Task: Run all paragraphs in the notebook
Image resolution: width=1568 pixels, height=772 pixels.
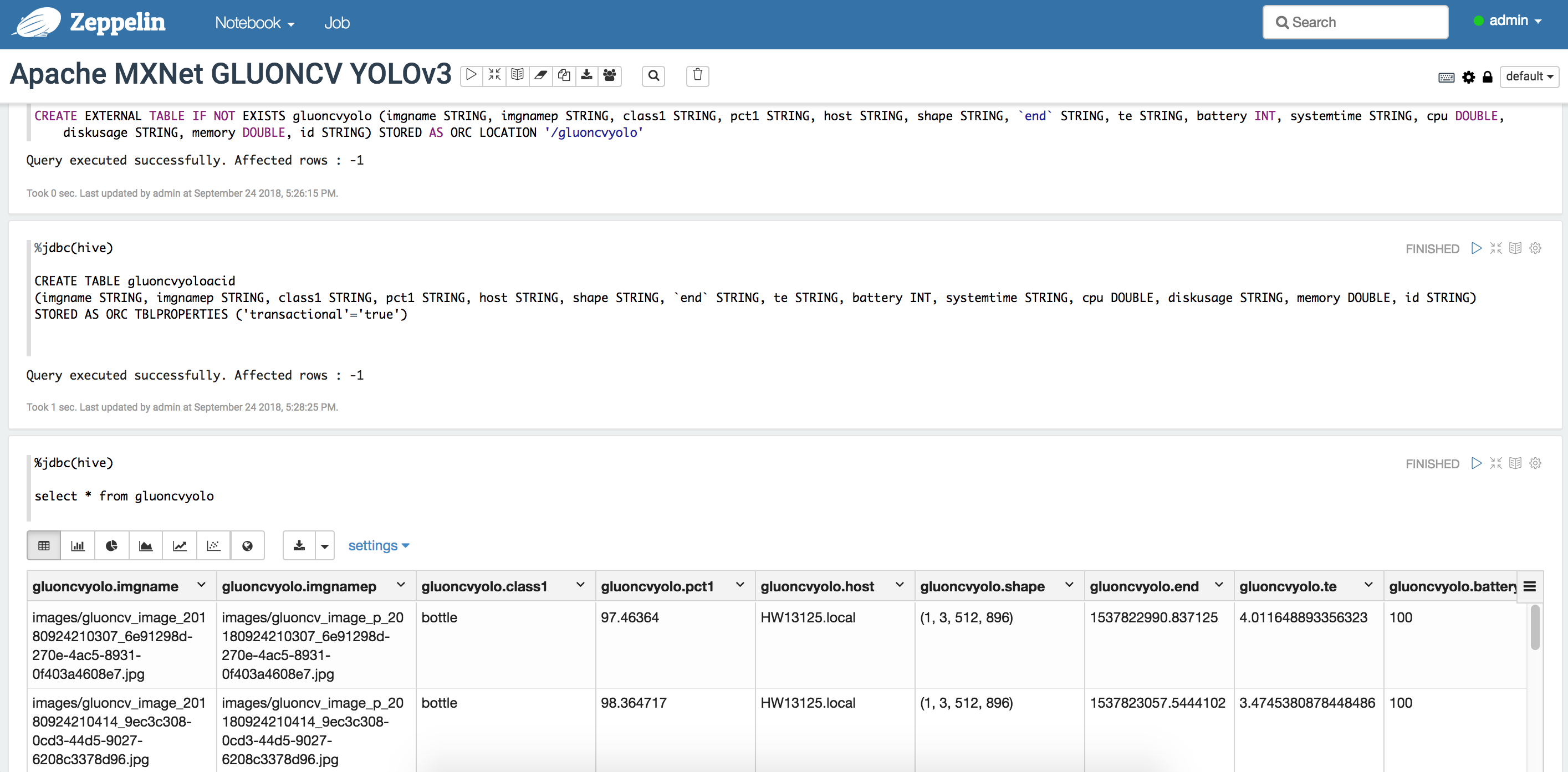Action: 471,75
